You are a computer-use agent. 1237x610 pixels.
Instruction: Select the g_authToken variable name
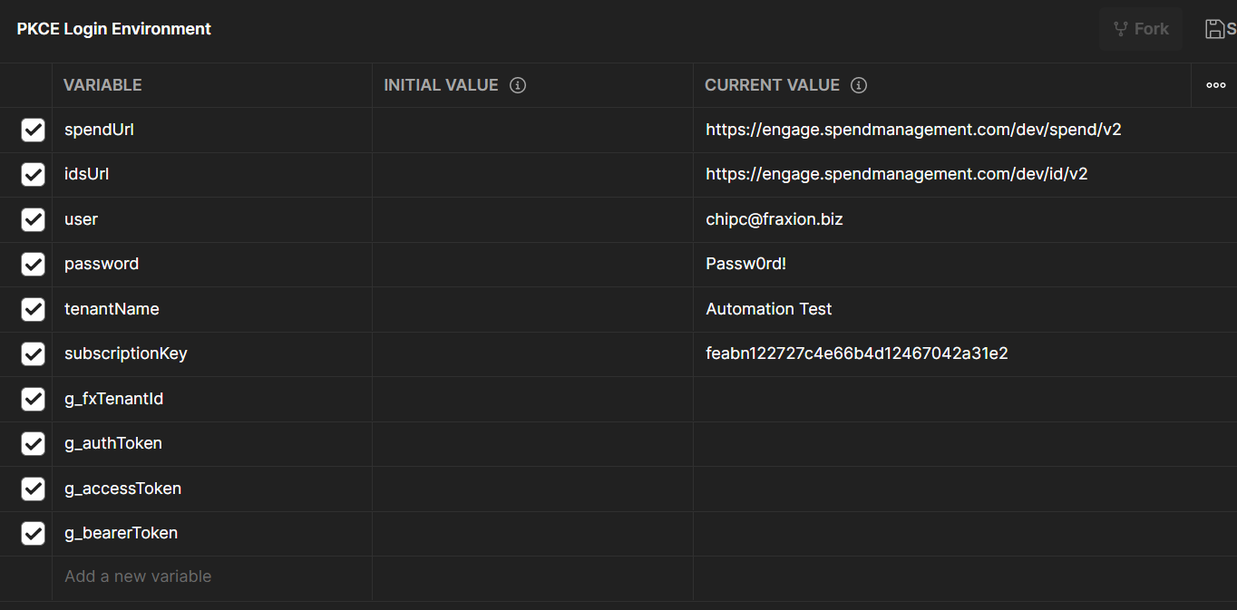click(x=113, y=443)
